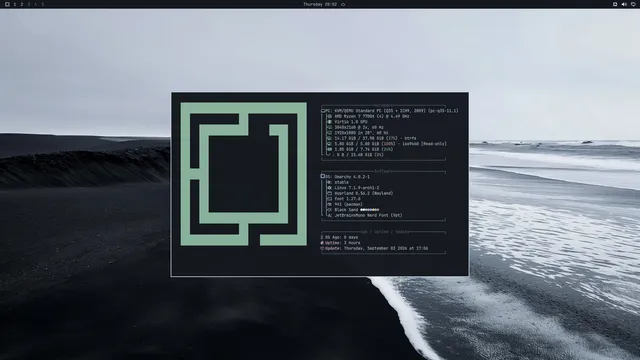Click the hourglass icon beside OS Age
Screen dimensions: 640x360
click(x=322, y=237)
